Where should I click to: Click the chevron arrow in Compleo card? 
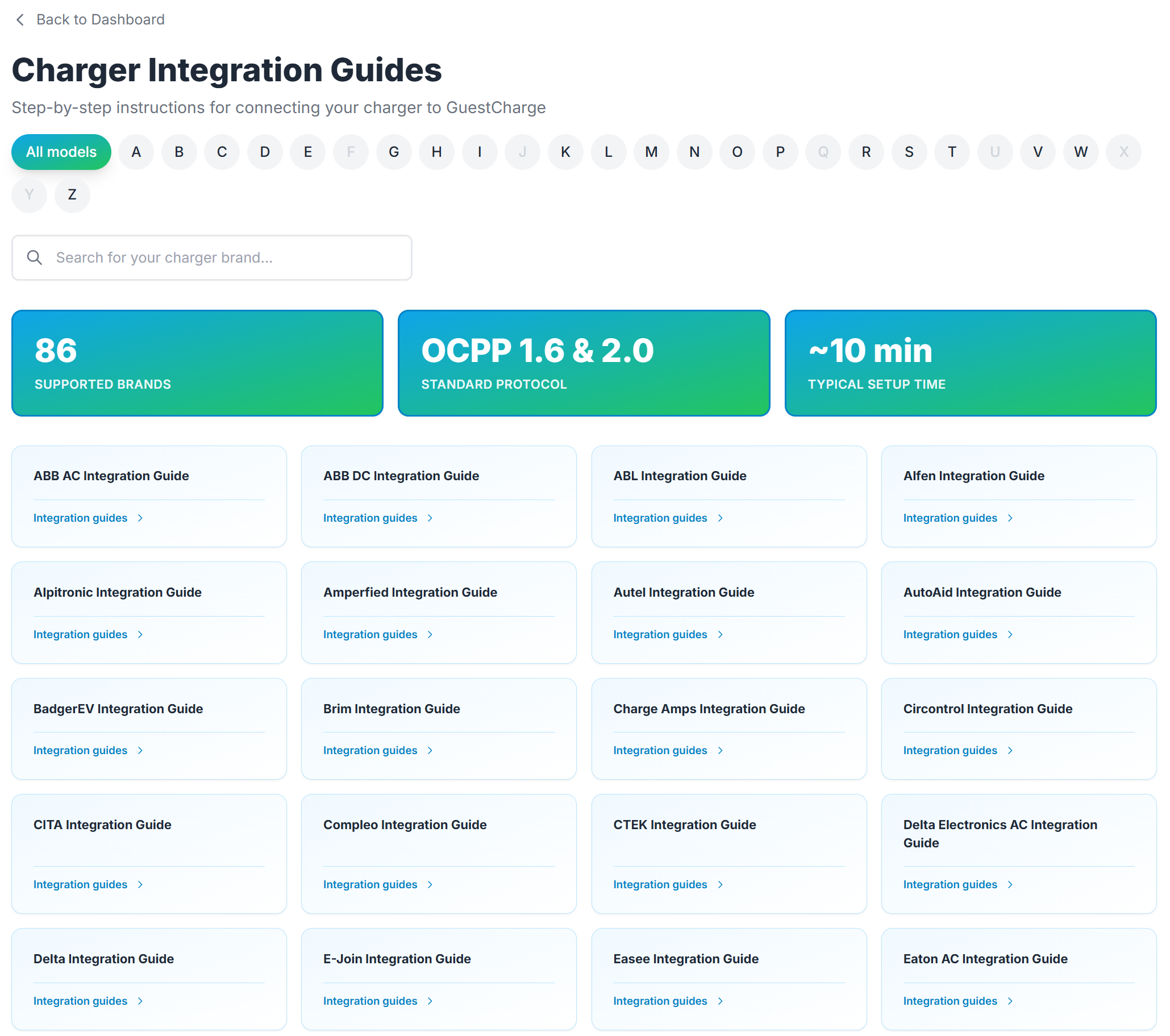tap(430, 884)
